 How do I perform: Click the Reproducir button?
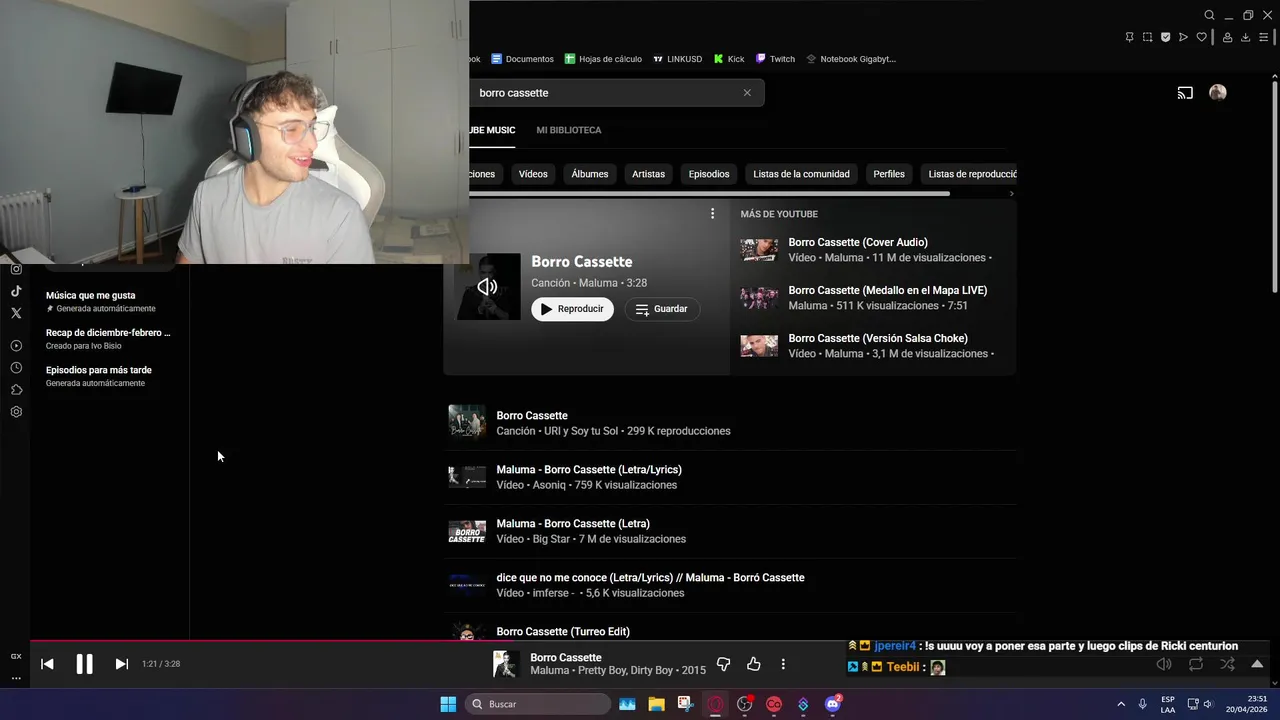coord(572,309)
